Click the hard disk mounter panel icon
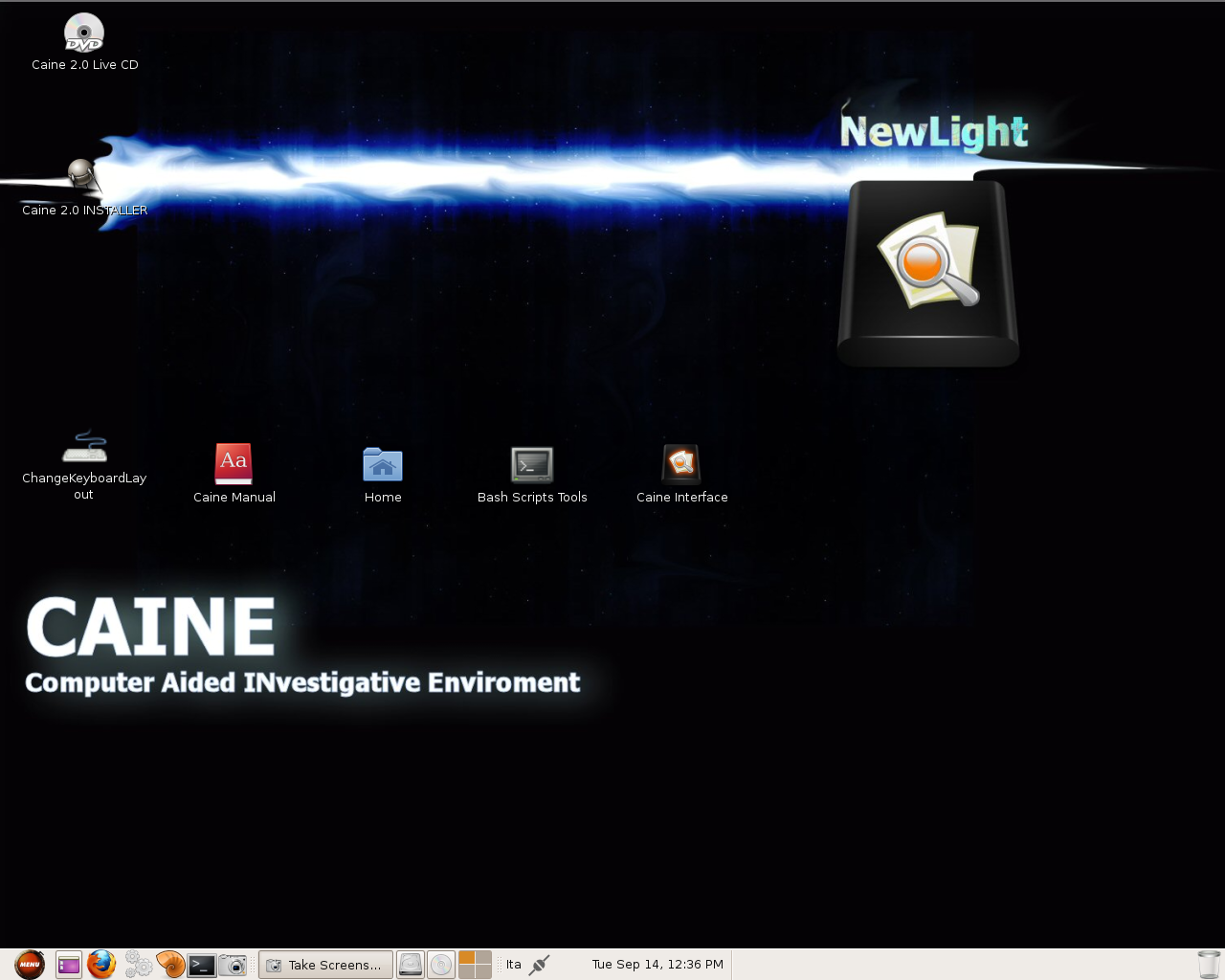Image resolution: width=1225 pixels, height=980 pixels. point(411,965)
